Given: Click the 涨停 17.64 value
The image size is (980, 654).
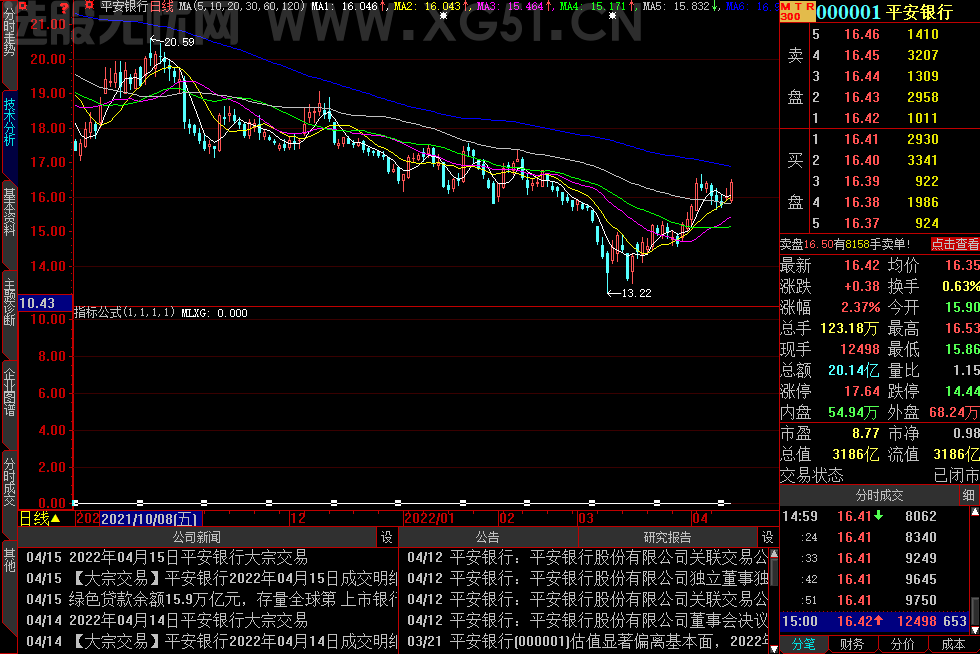Looking at the screenshot, I should (x=862, y=391).
